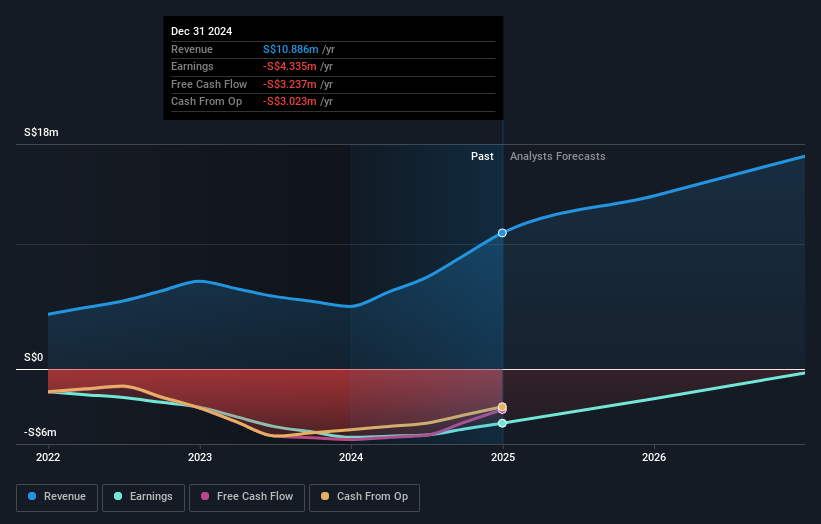Click the S$0 y-axis label

34,358
